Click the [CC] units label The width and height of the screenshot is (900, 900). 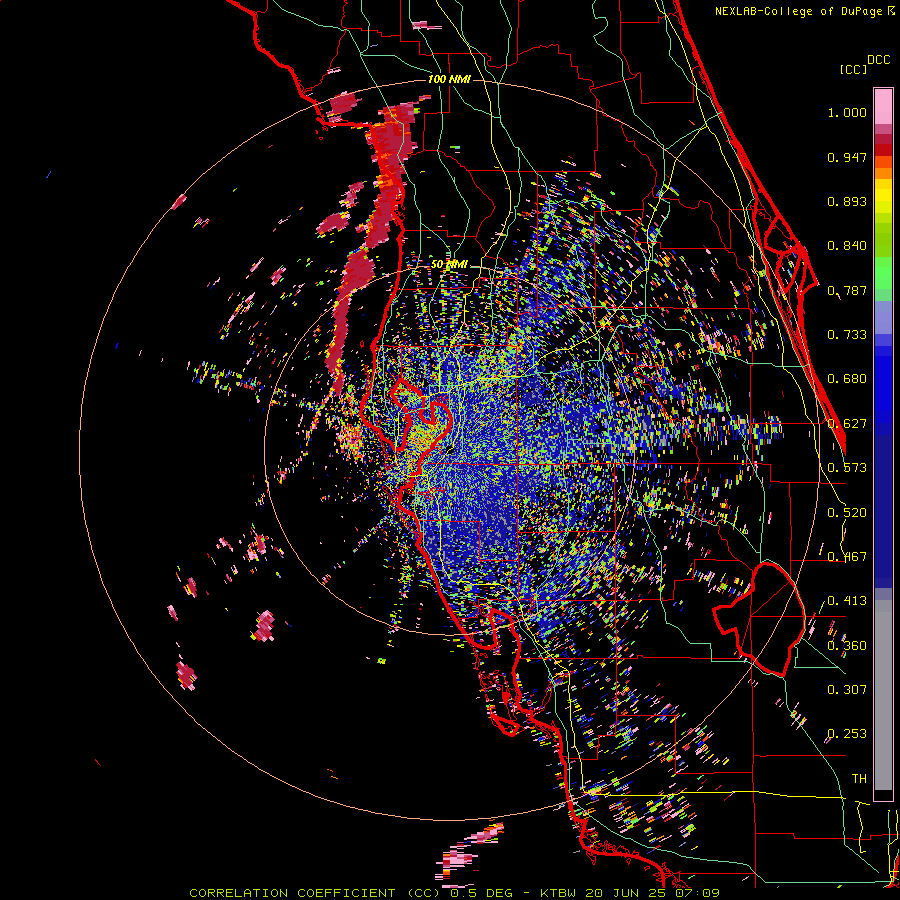coord(853,69)
